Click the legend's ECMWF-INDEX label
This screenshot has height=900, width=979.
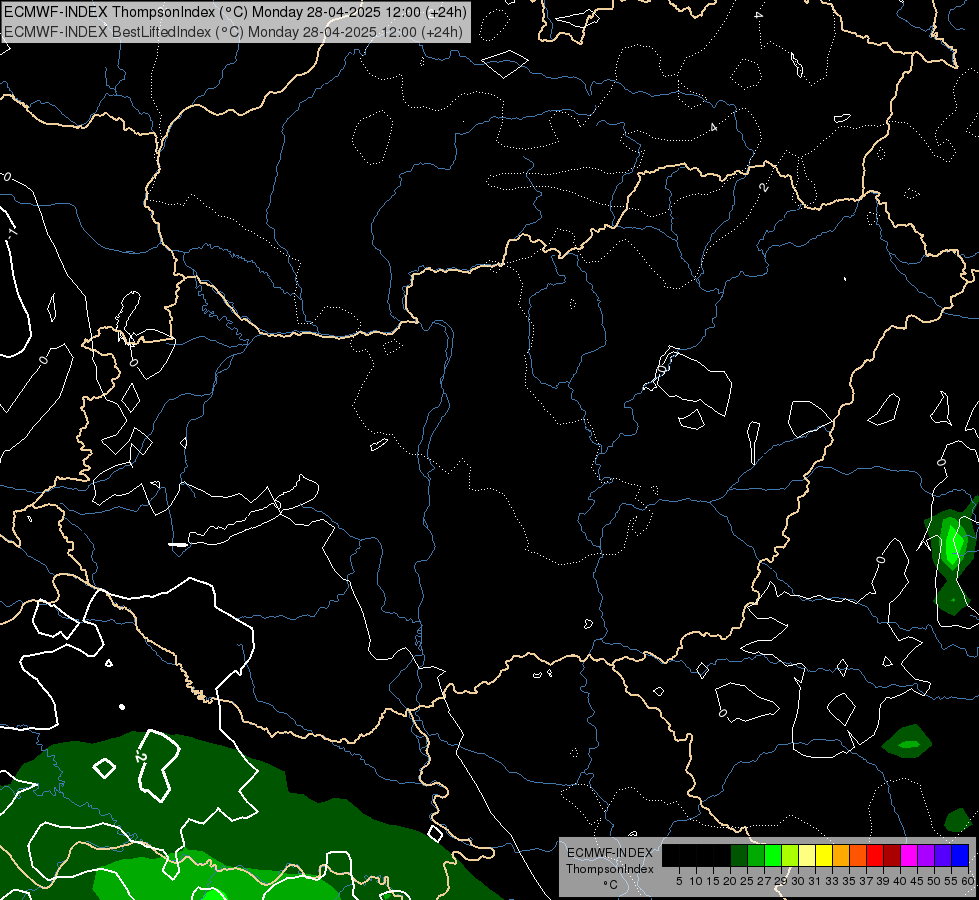(x=610, y=853)
